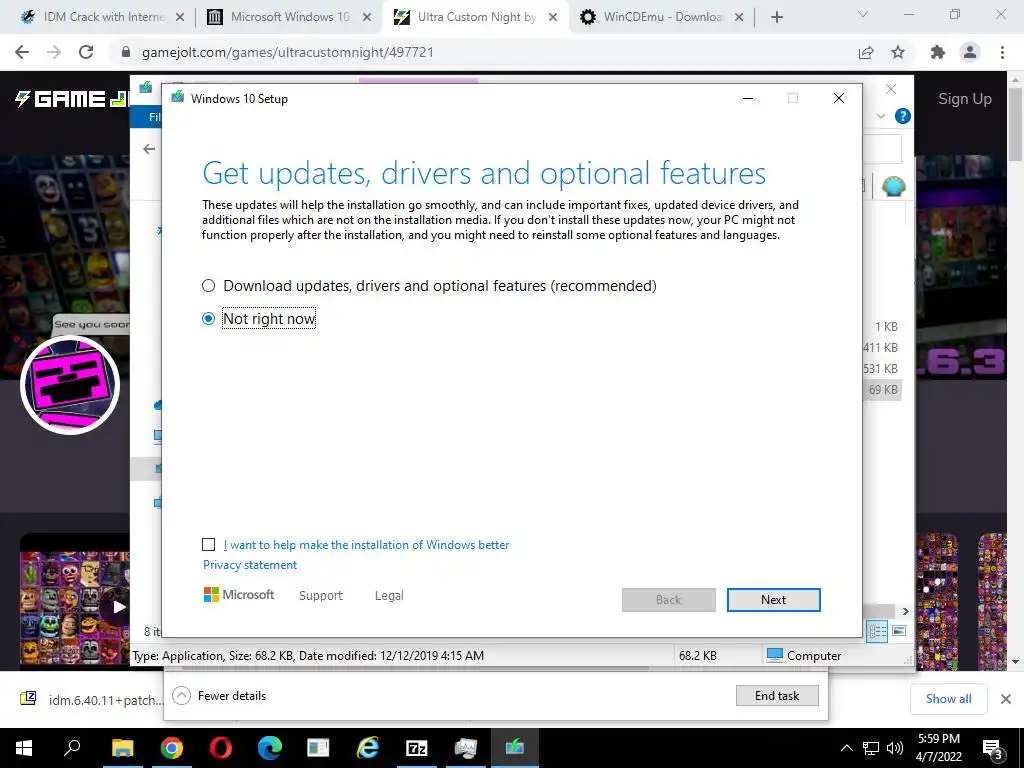1024x768 pixels.
Task: Open Chrome three-dot menu
Action: click(x=1002, y=52)
